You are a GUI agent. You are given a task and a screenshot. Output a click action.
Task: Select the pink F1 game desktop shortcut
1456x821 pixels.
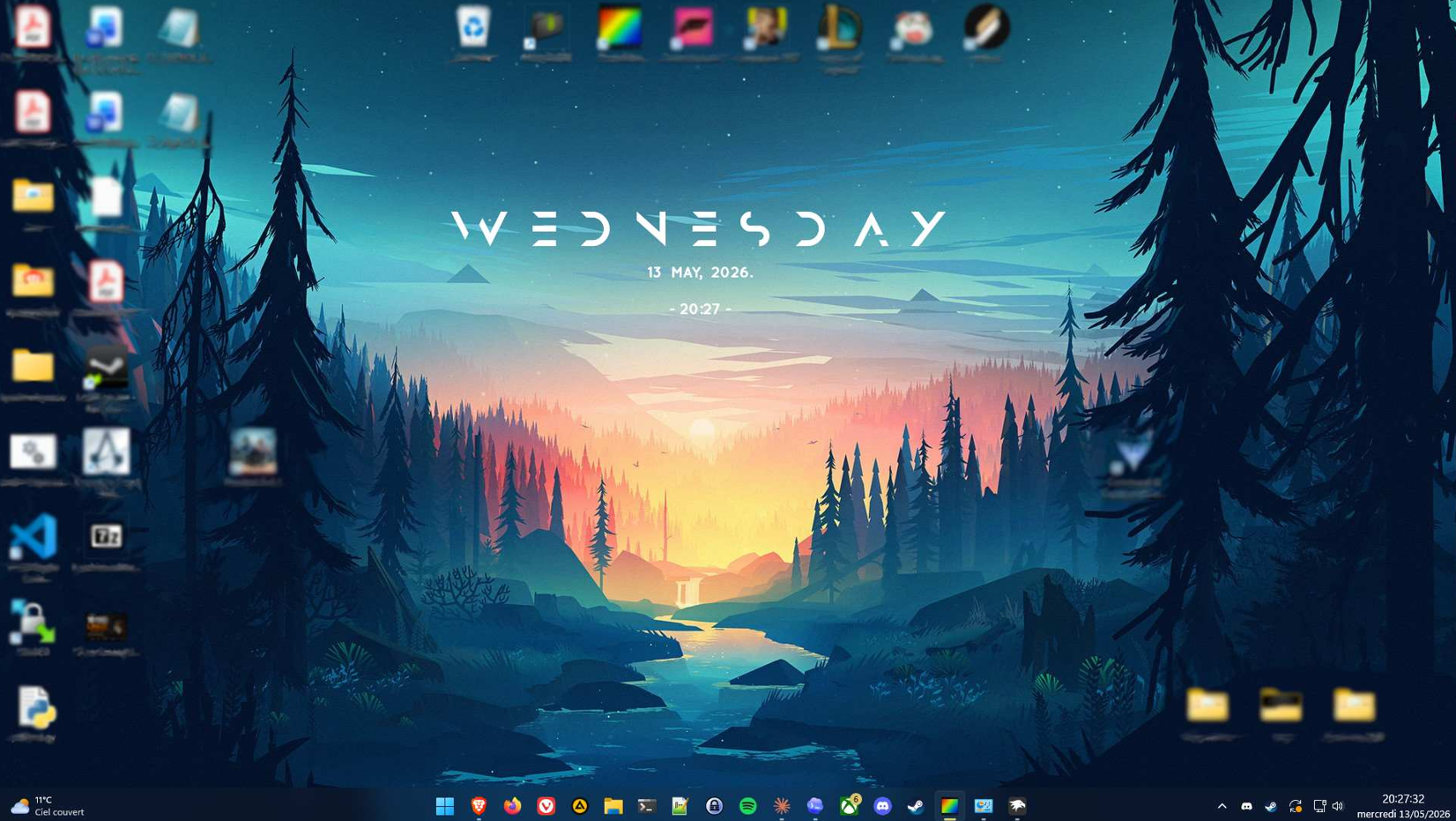(693, 34)
